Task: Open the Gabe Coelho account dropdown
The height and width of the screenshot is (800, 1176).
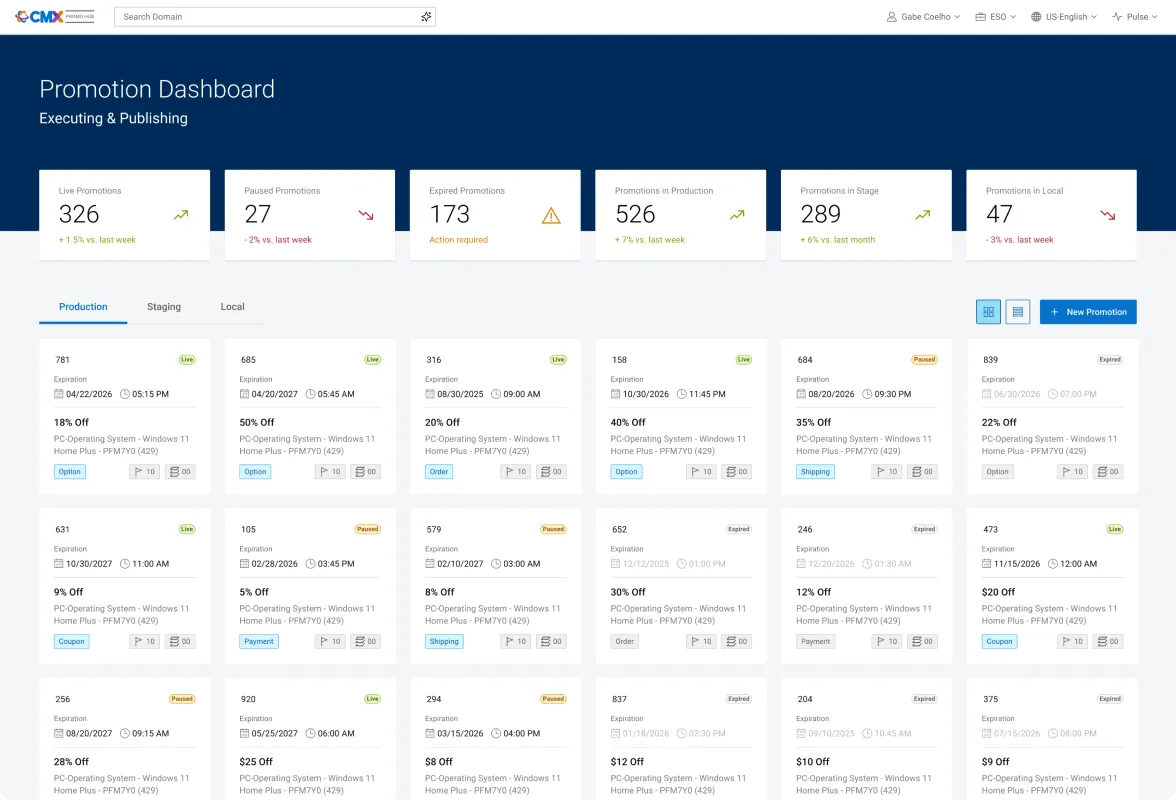Action: tap(922, 16)
